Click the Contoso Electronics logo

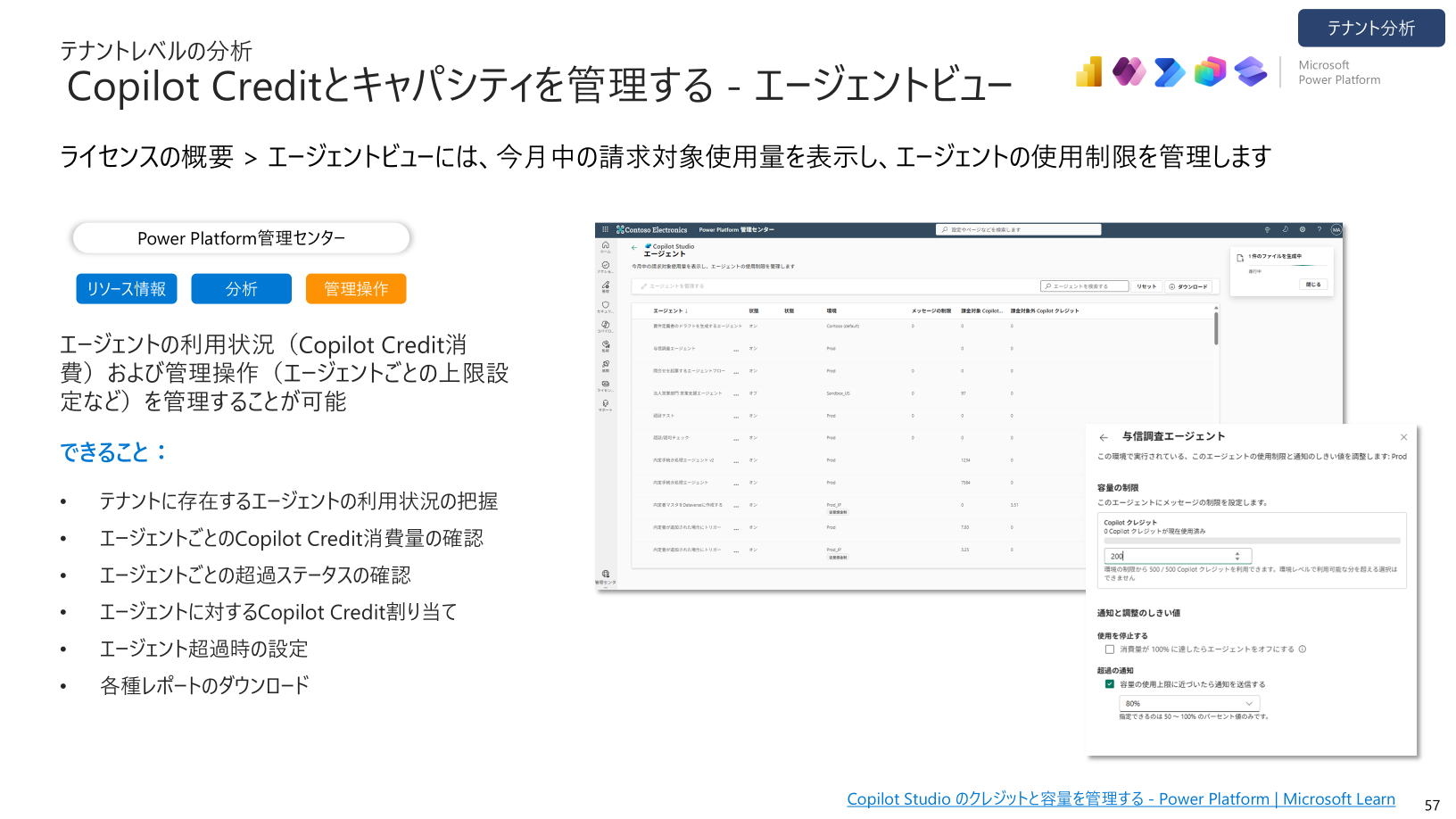651,230
